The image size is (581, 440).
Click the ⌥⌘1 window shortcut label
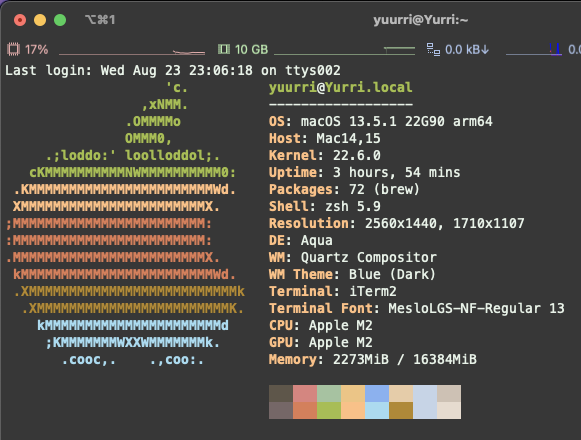(100, 20)
